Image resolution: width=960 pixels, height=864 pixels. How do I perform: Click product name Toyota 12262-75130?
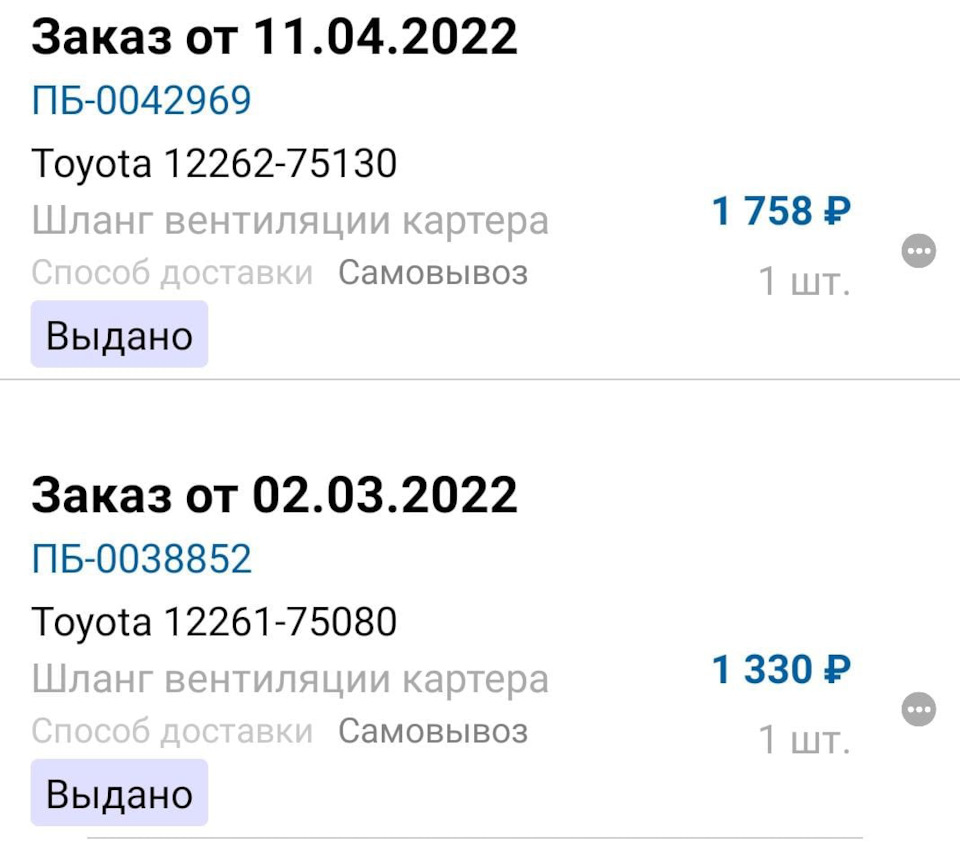[x=217, y=163]
